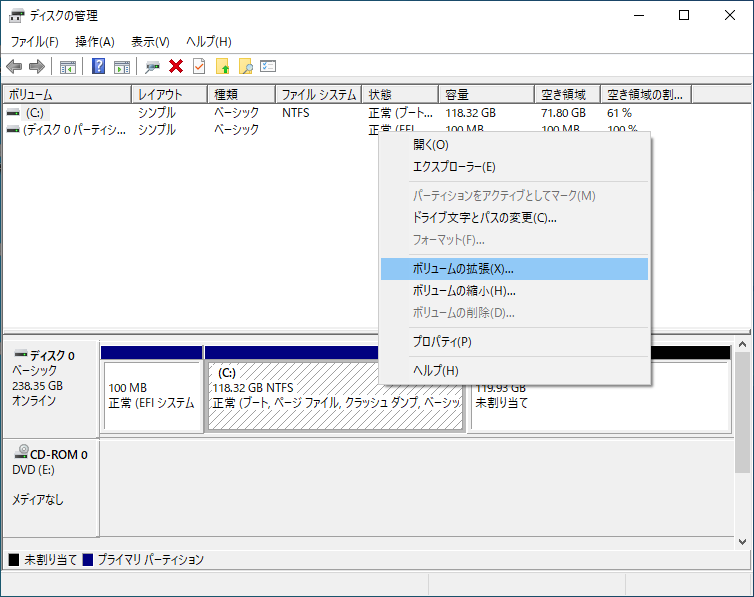The height and width of the screenshot is (597, 754).
Task: Sort by the ボリューム column header
Action: coord(66,95)
